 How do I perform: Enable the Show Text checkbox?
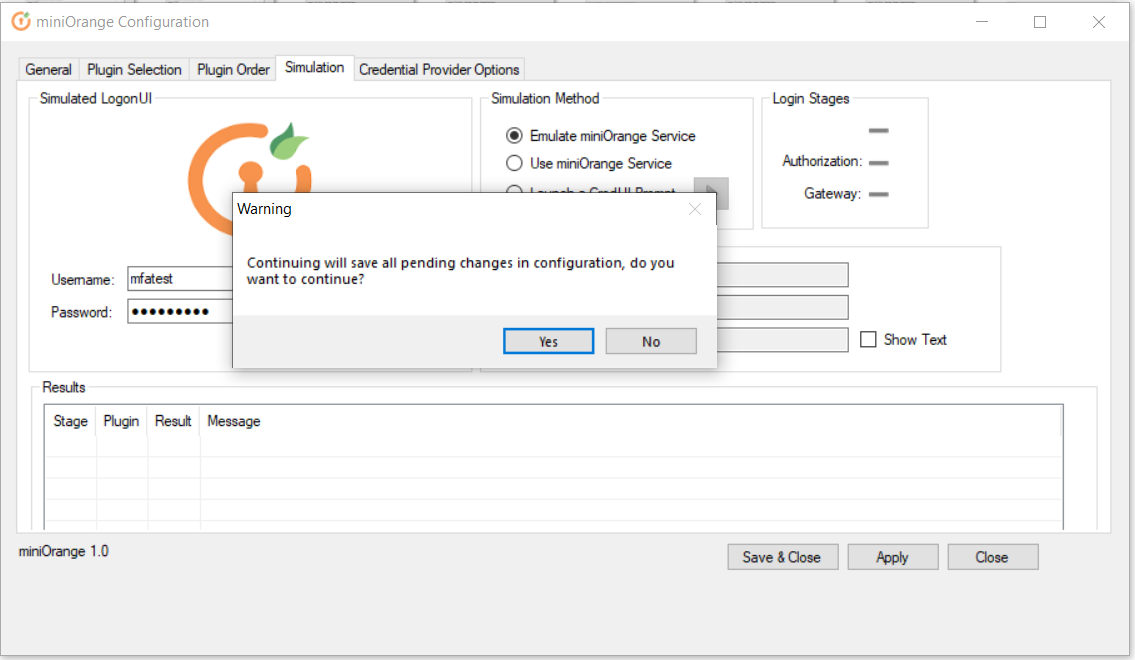(868, 339)
